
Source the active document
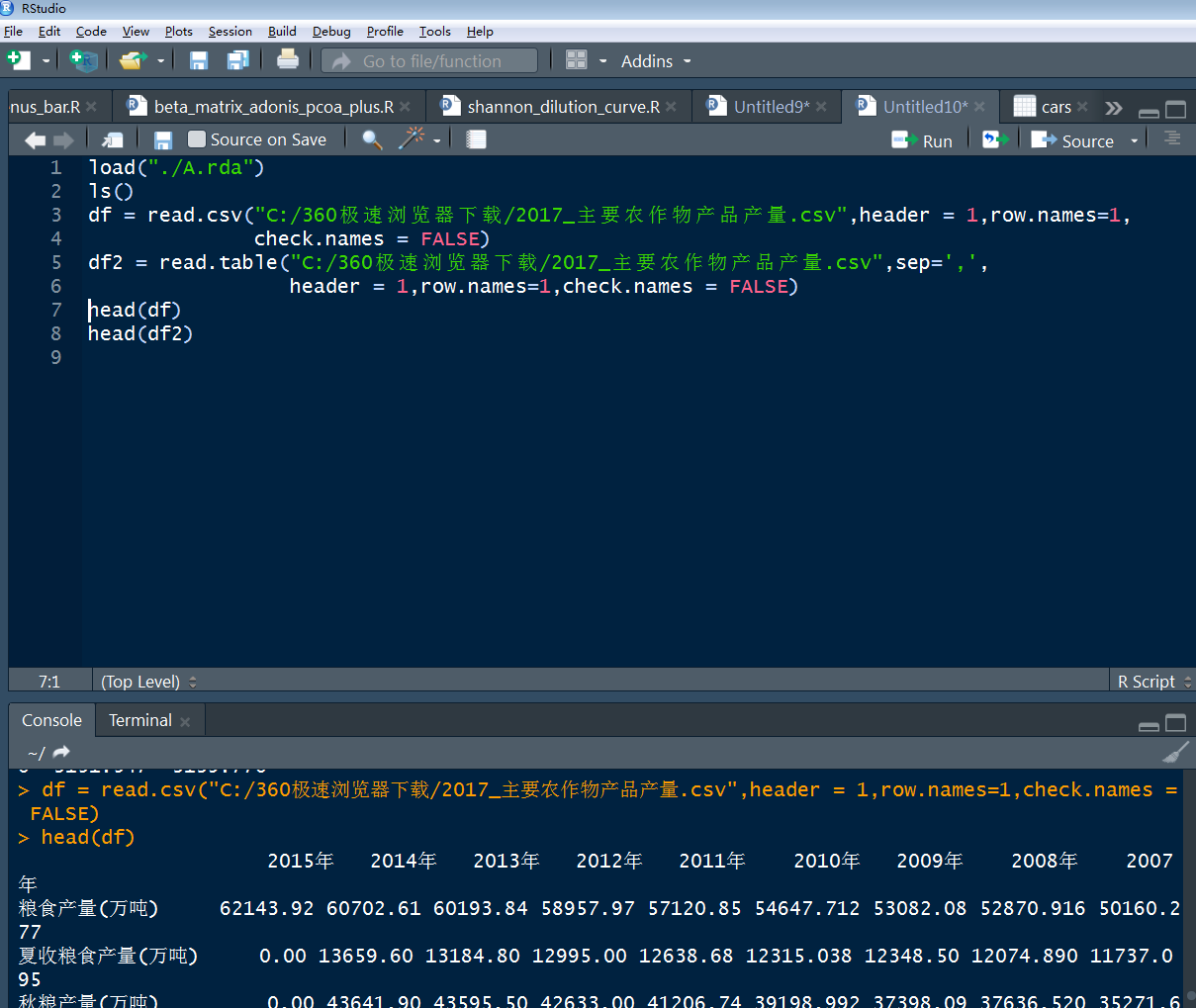point(1072,140)
